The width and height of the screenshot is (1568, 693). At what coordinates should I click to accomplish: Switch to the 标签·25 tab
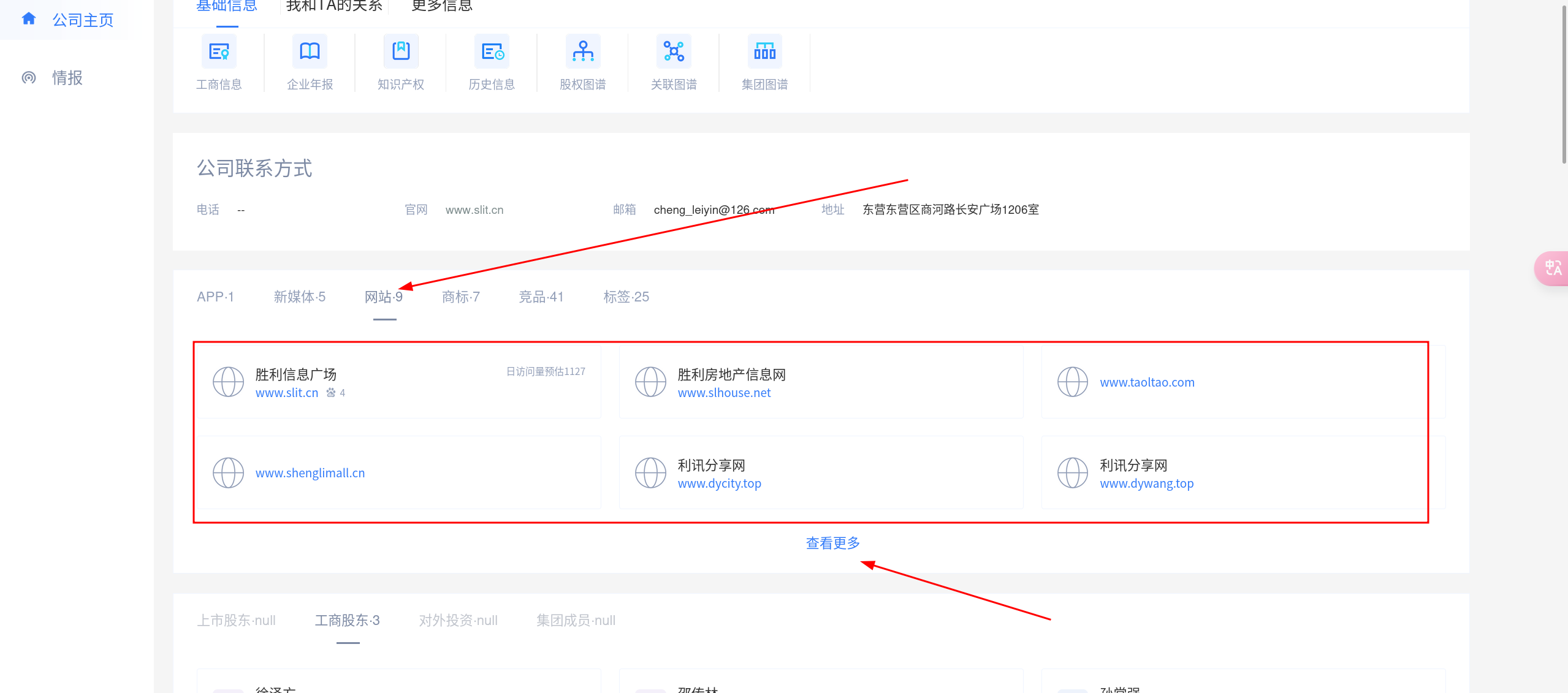tap(626, 297)
